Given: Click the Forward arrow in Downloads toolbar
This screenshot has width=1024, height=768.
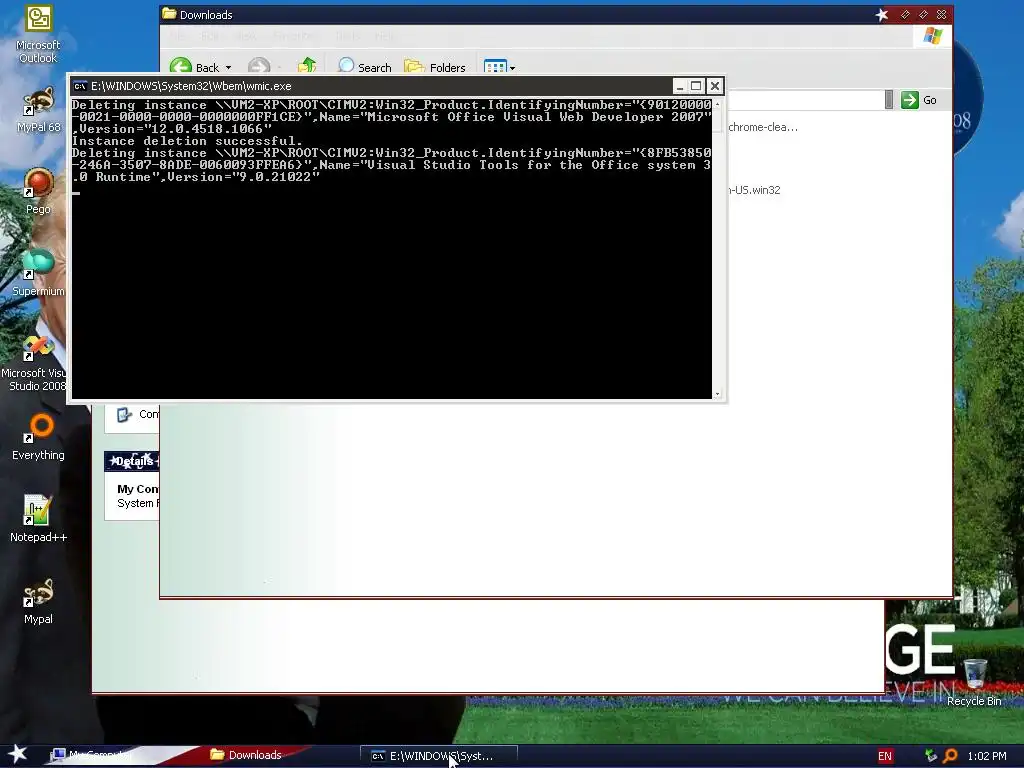Looking at the screenshot, I should click(259, 67).
